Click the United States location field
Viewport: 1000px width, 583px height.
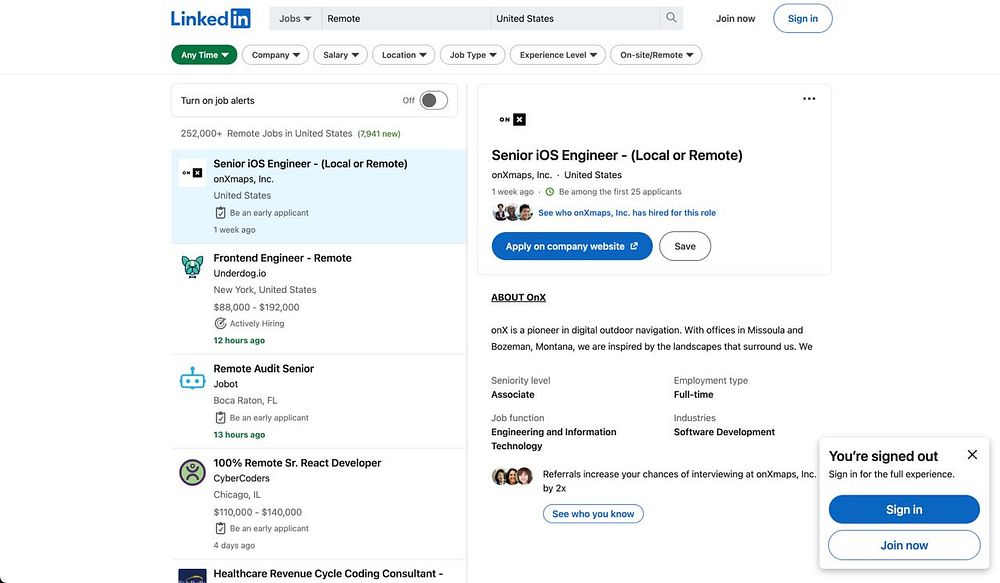point(575,18)
